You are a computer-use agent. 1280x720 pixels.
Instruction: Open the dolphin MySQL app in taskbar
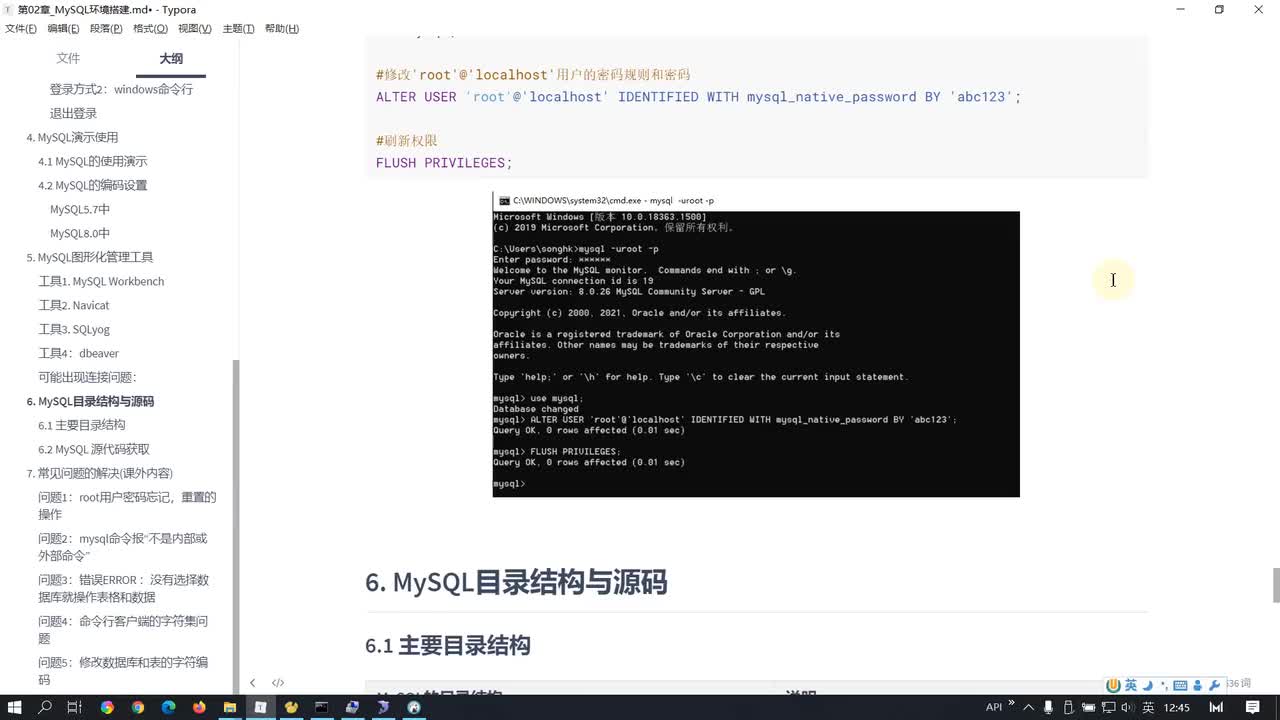[384, 707]
